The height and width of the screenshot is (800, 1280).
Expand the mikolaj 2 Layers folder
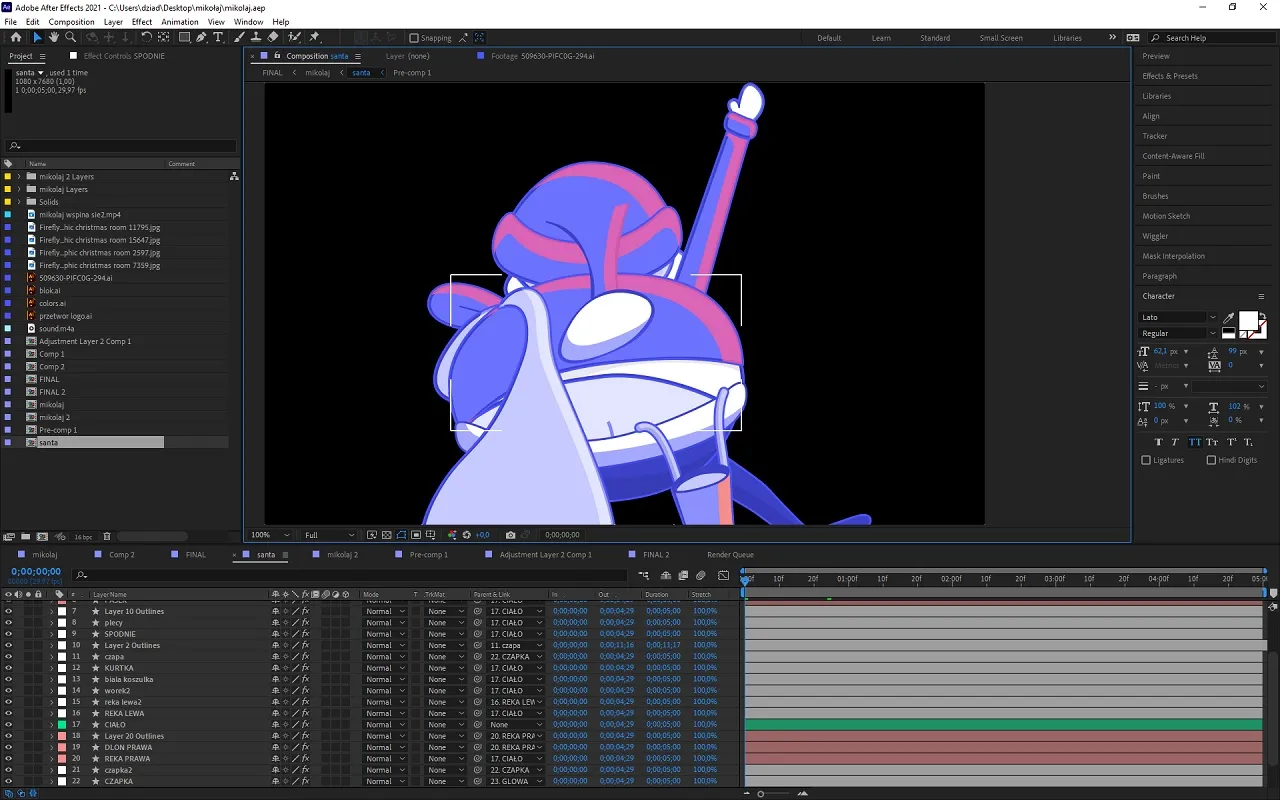point(19,177)
